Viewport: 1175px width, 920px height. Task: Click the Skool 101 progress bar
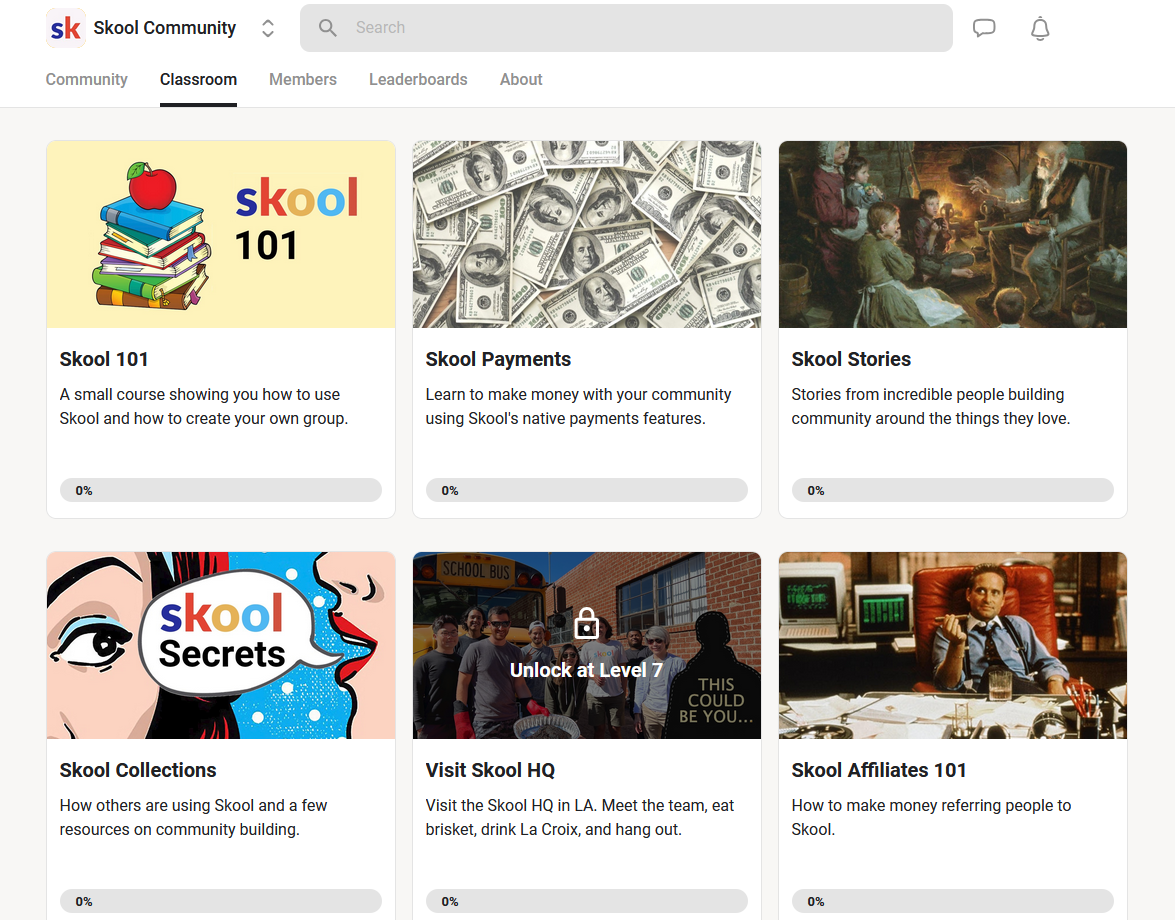(221, 490)
